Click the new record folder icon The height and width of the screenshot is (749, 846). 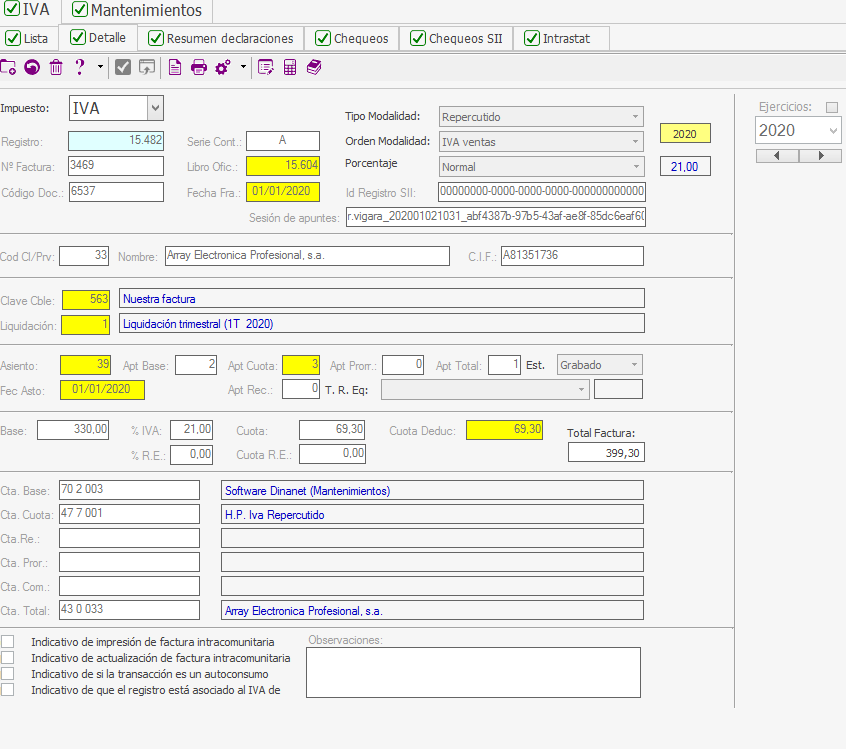coord(8,68)
